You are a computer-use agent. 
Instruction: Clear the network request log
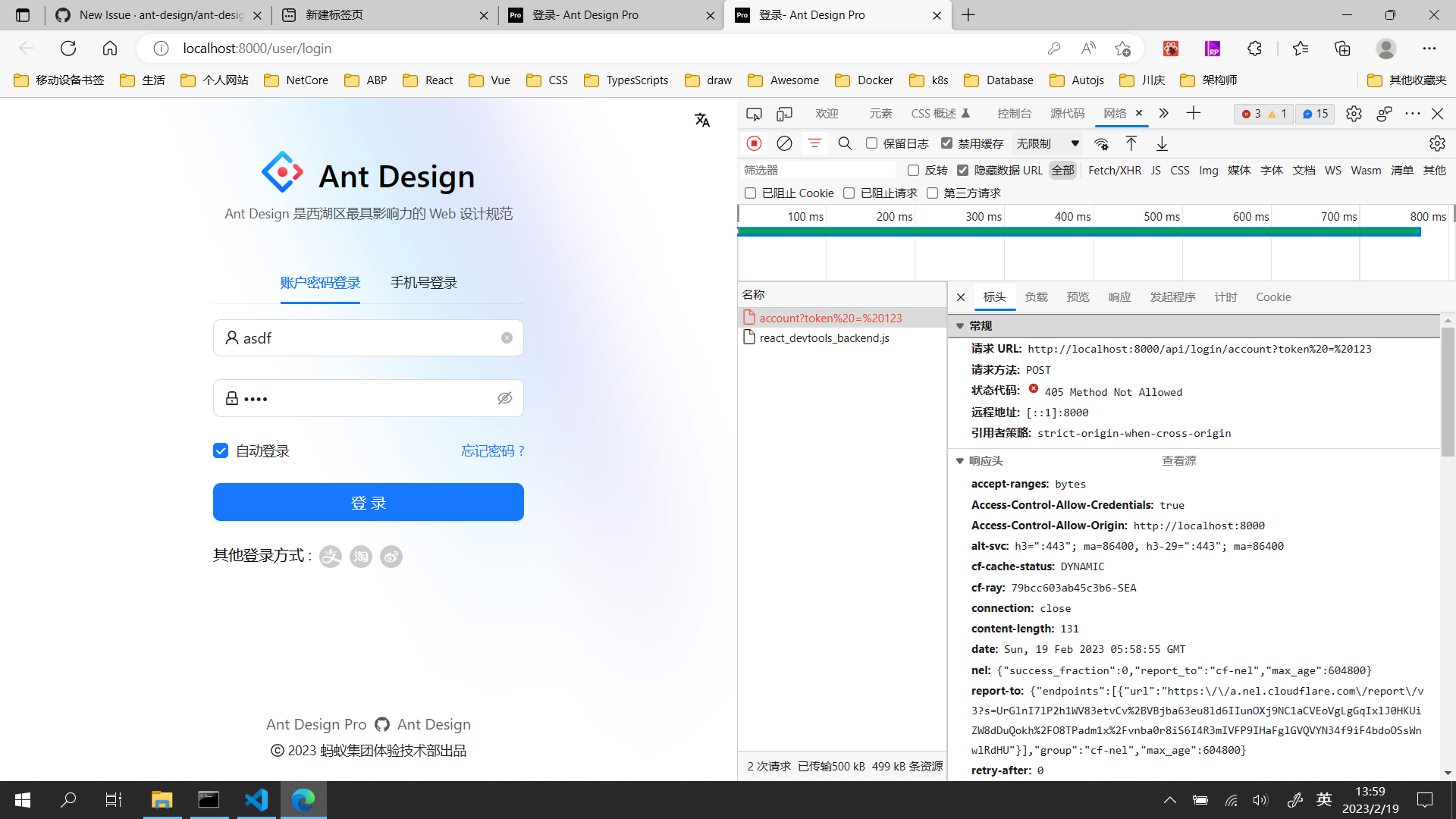[x=784, y=143]
